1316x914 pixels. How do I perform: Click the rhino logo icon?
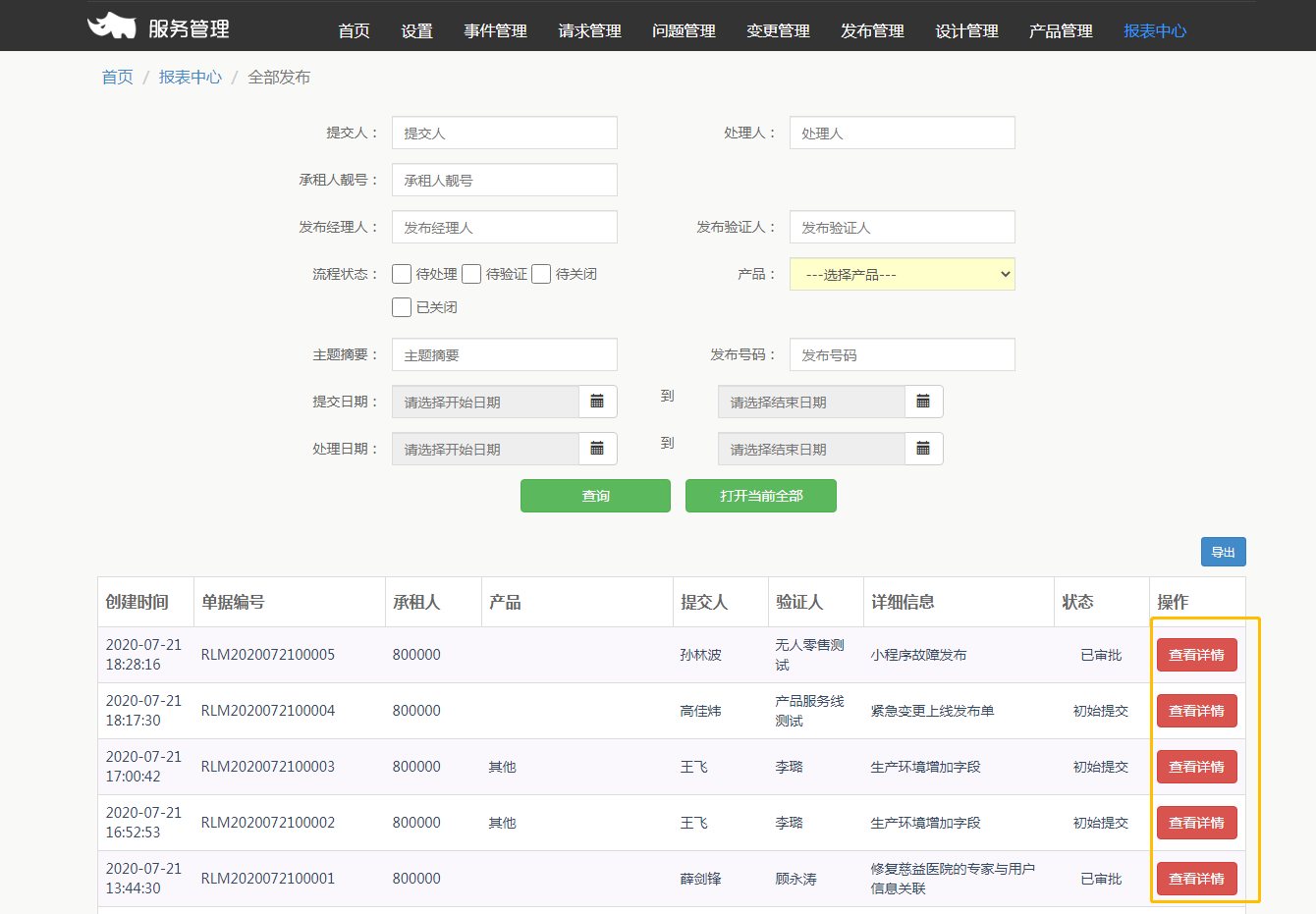click(112, 27)
